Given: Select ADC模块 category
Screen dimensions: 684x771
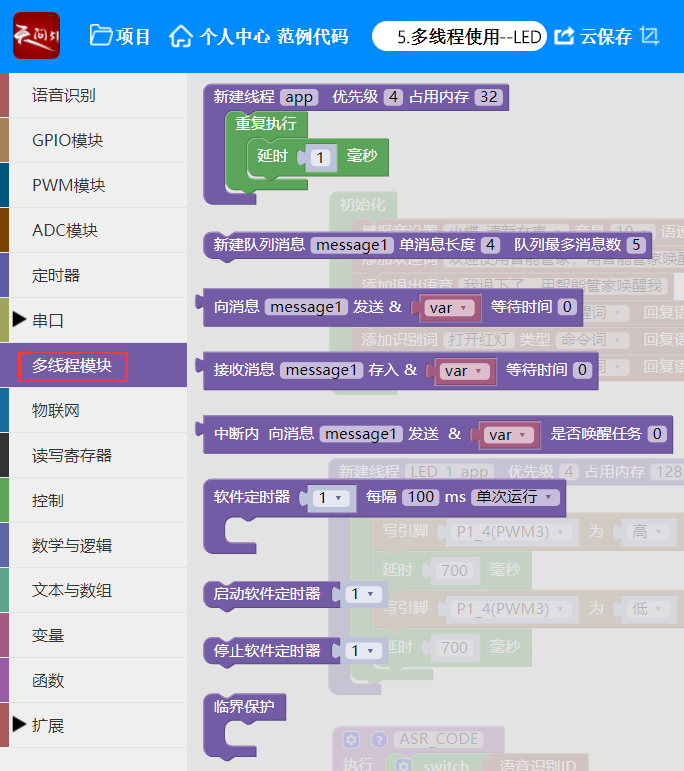Looking at the screenshot, I should click(93, 230).
